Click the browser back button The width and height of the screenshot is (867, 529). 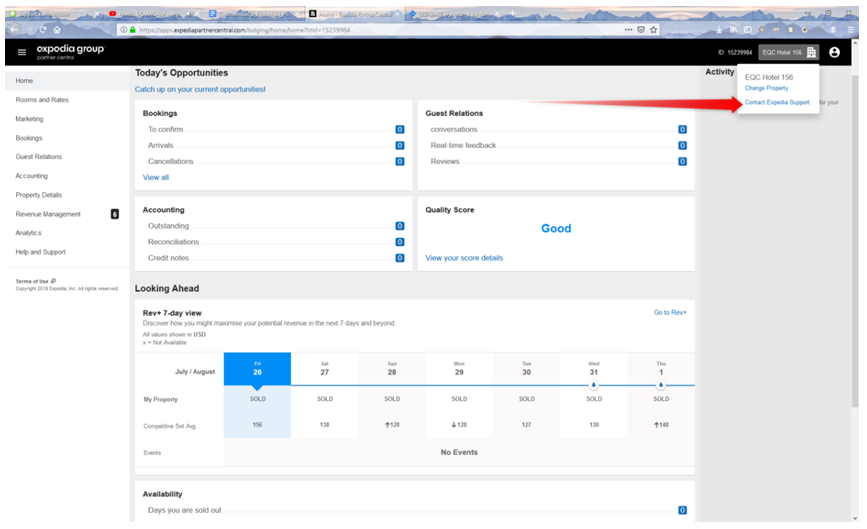[14, 30]
